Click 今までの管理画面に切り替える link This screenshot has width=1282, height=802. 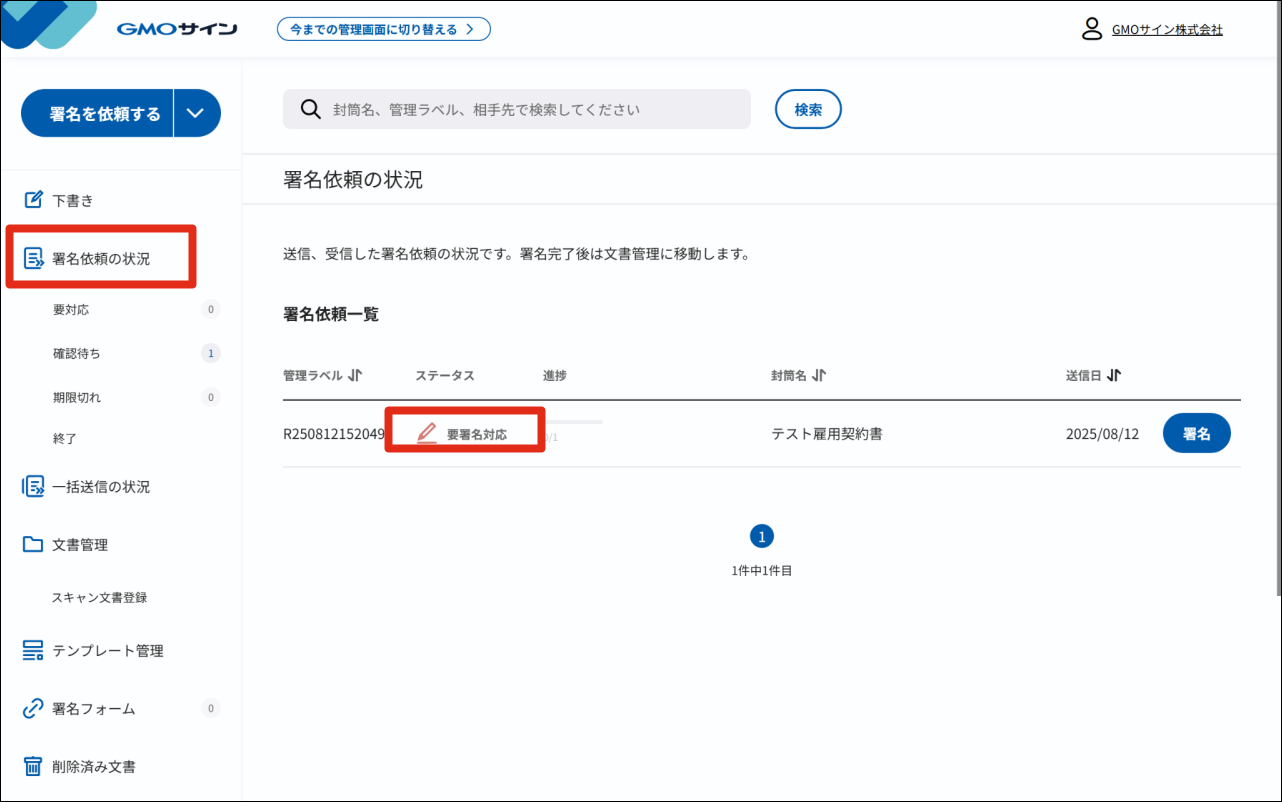(383, 29)
